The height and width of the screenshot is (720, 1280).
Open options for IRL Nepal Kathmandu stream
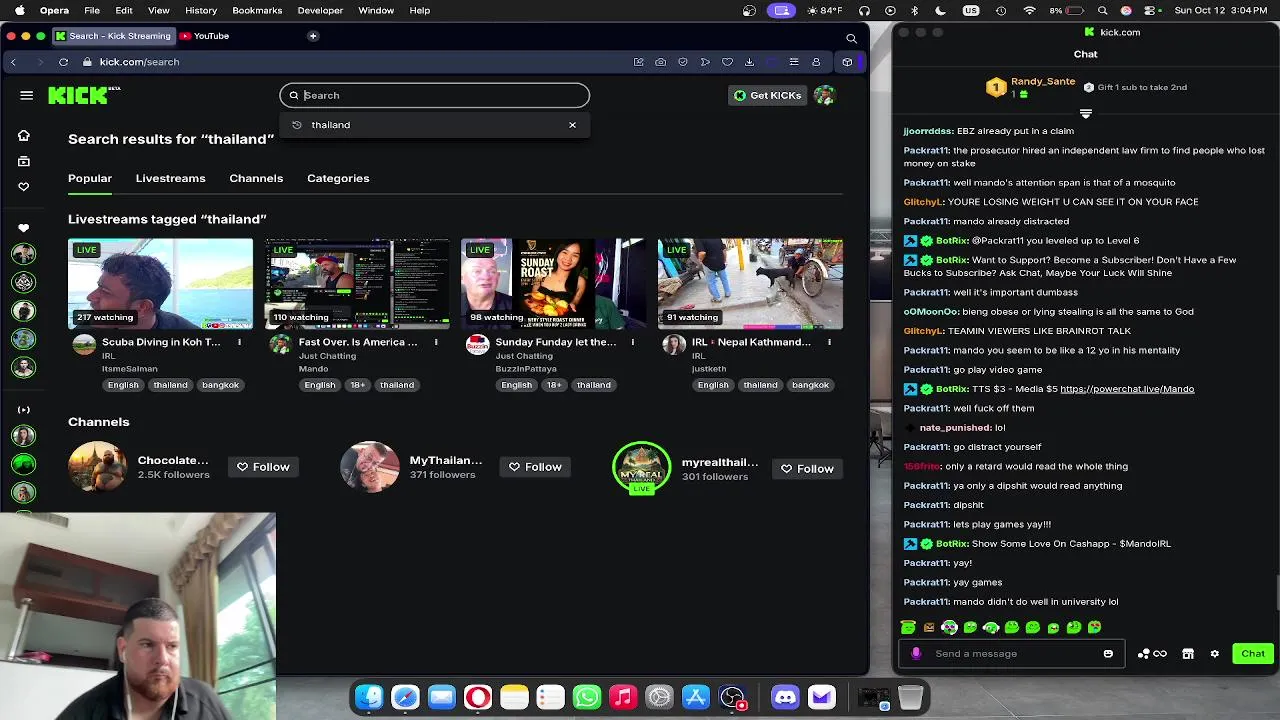coord(829,342)
